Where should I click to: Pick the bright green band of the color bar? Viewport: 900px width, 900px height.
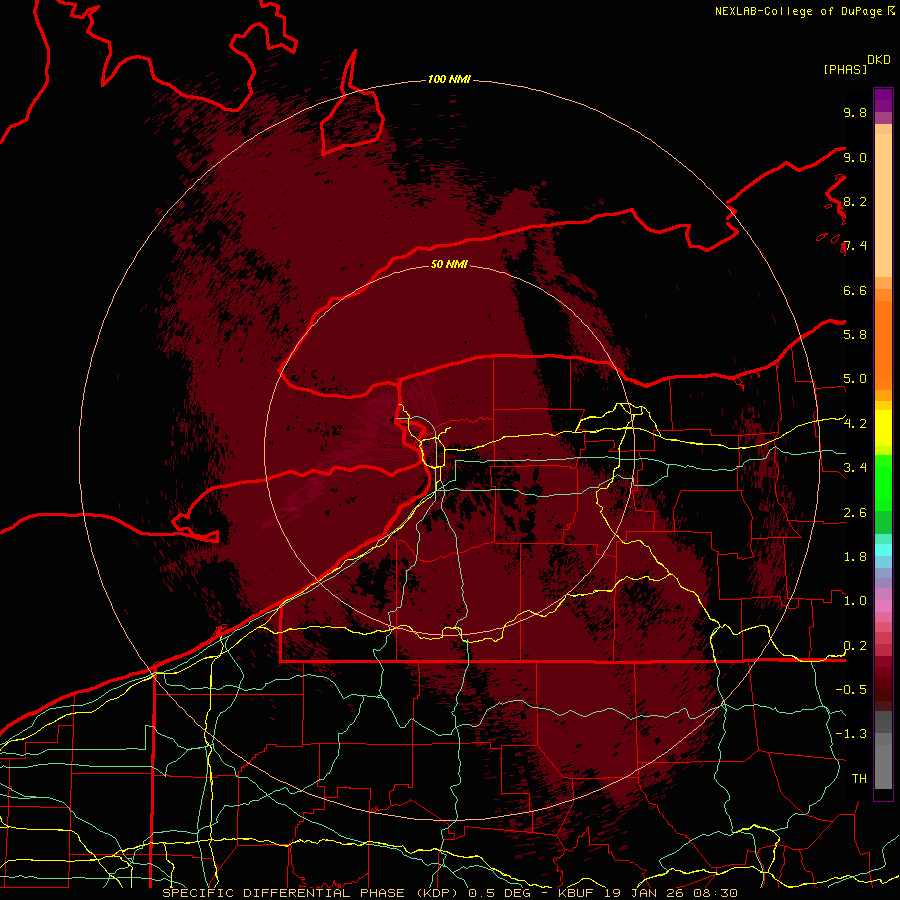(x=883, y=481)
